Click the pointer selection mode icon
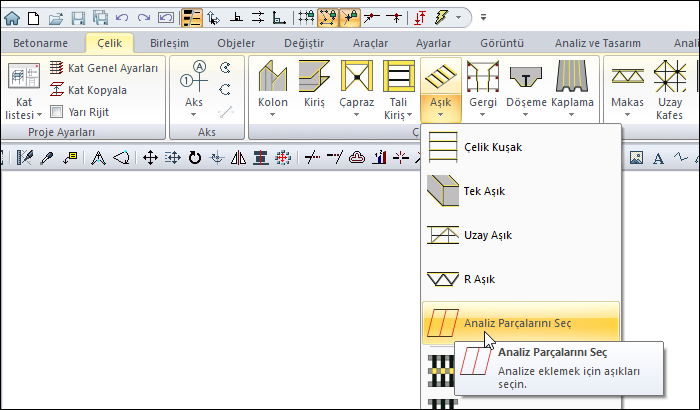The height and width of the screenshot is (410, 700). (x=213, y=18)
